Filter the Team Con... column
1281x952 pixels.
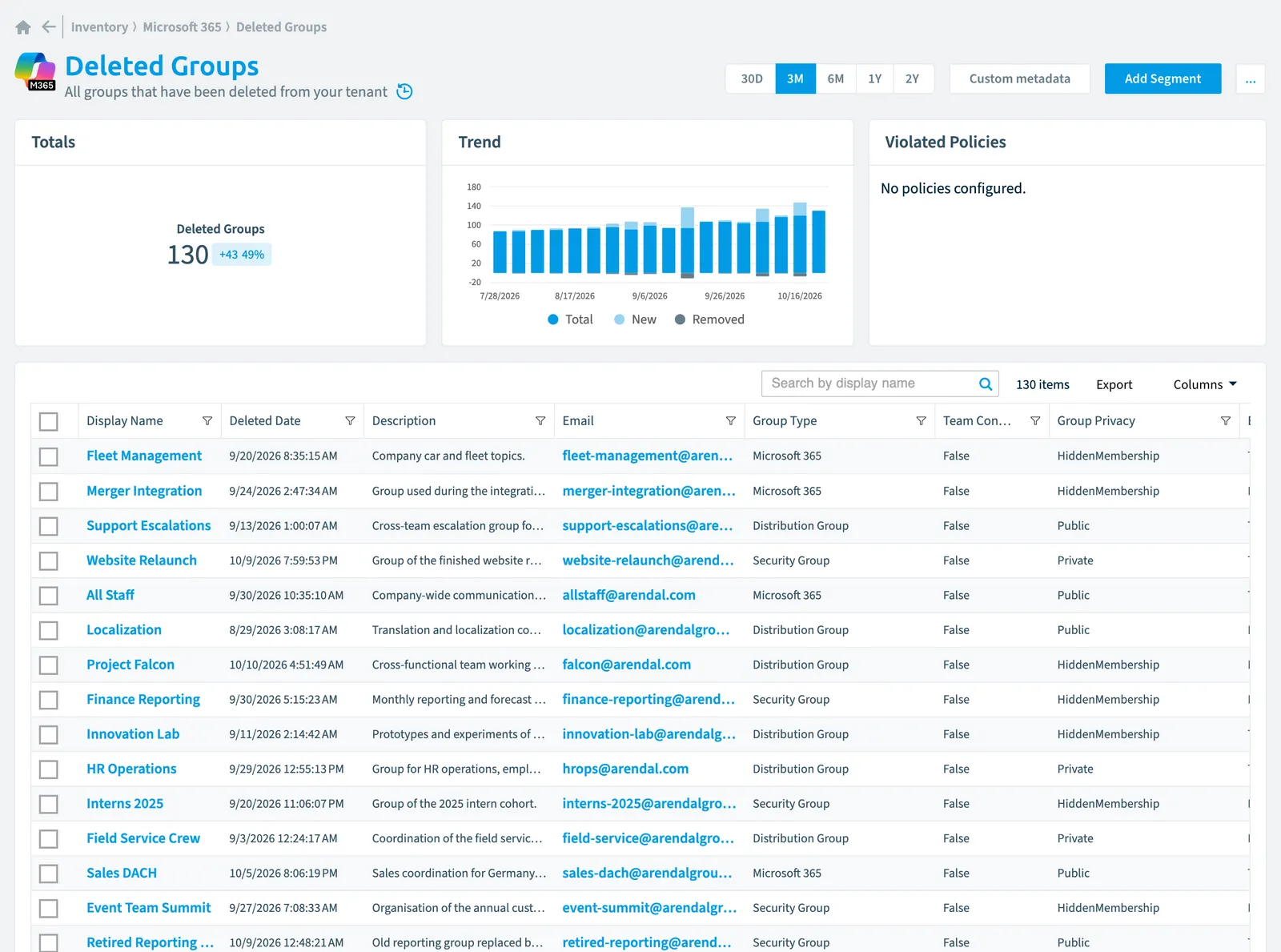click(x=1035, y=421)
